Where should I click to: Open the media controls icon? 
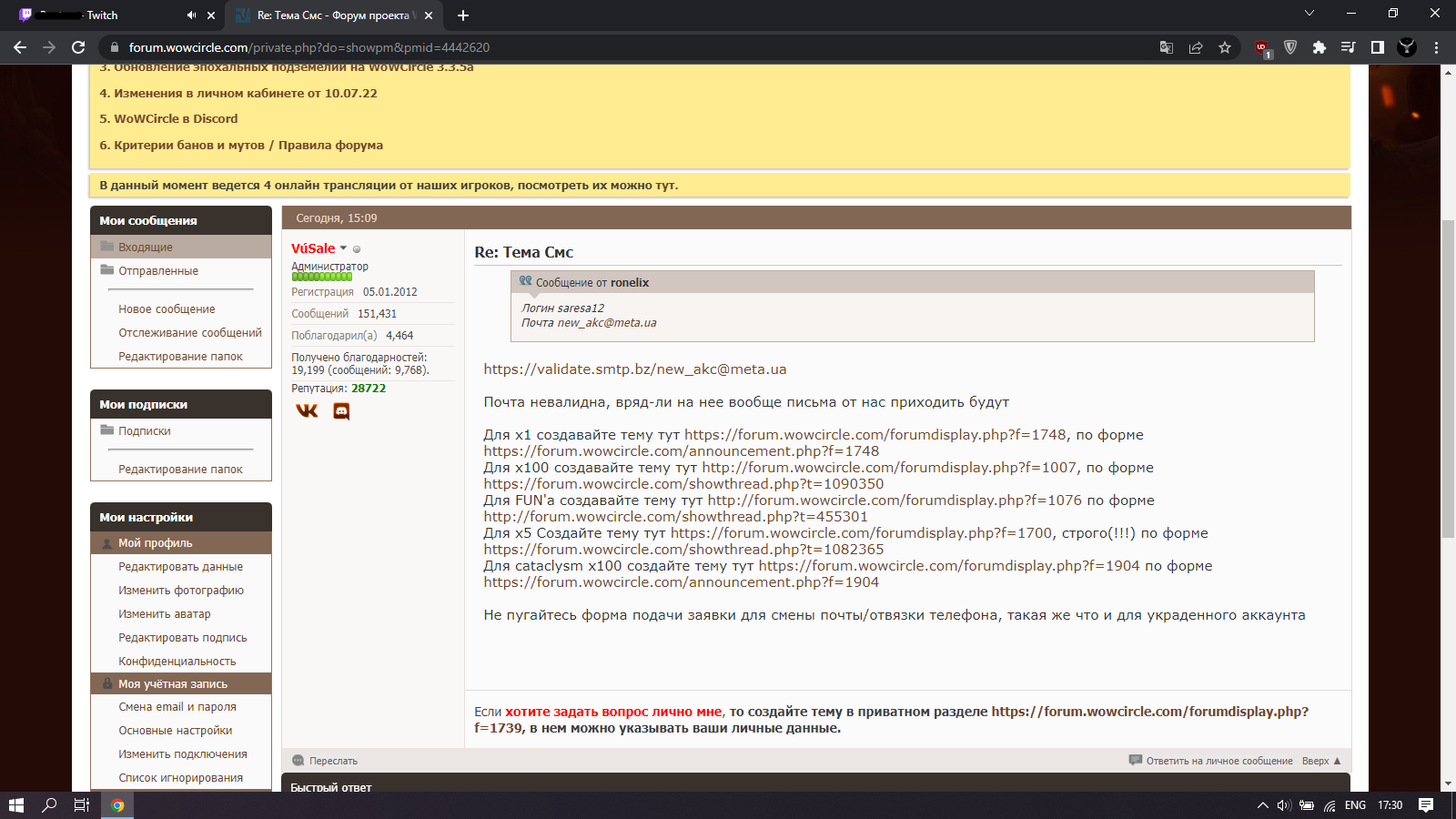click(x=1349, y=47)
